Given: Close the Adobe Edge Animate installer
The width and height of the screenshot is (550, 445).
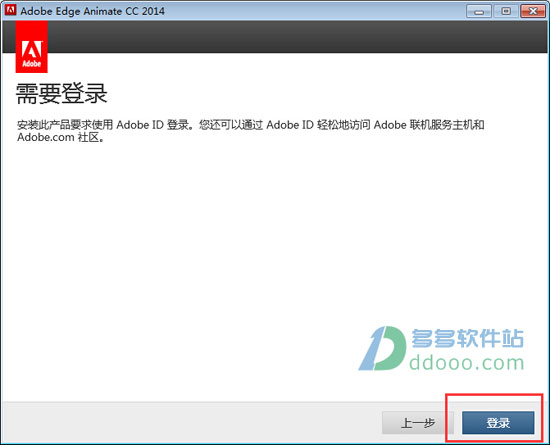Looking at the screenshot, I should pos(533,11).
